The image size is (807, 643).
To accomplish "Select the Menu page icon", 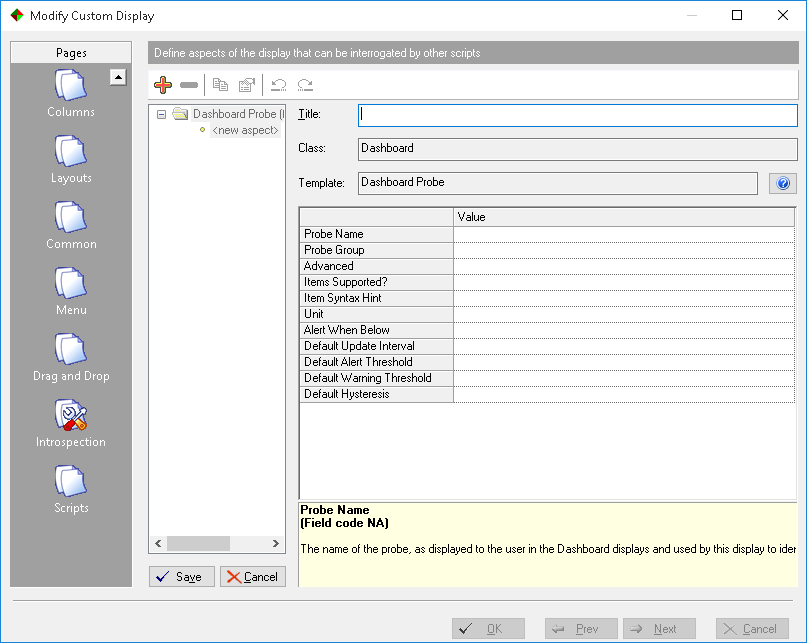I will pyautogui.click(x=70, y=289).
